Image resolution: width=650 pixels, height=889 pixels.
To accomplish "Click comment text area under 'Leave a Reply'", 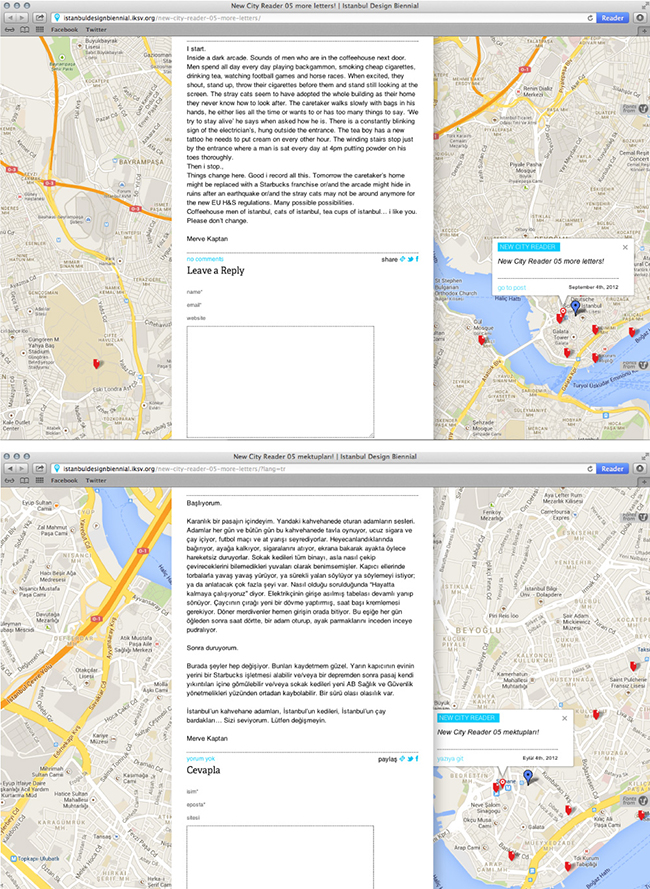I will (280, 382).
